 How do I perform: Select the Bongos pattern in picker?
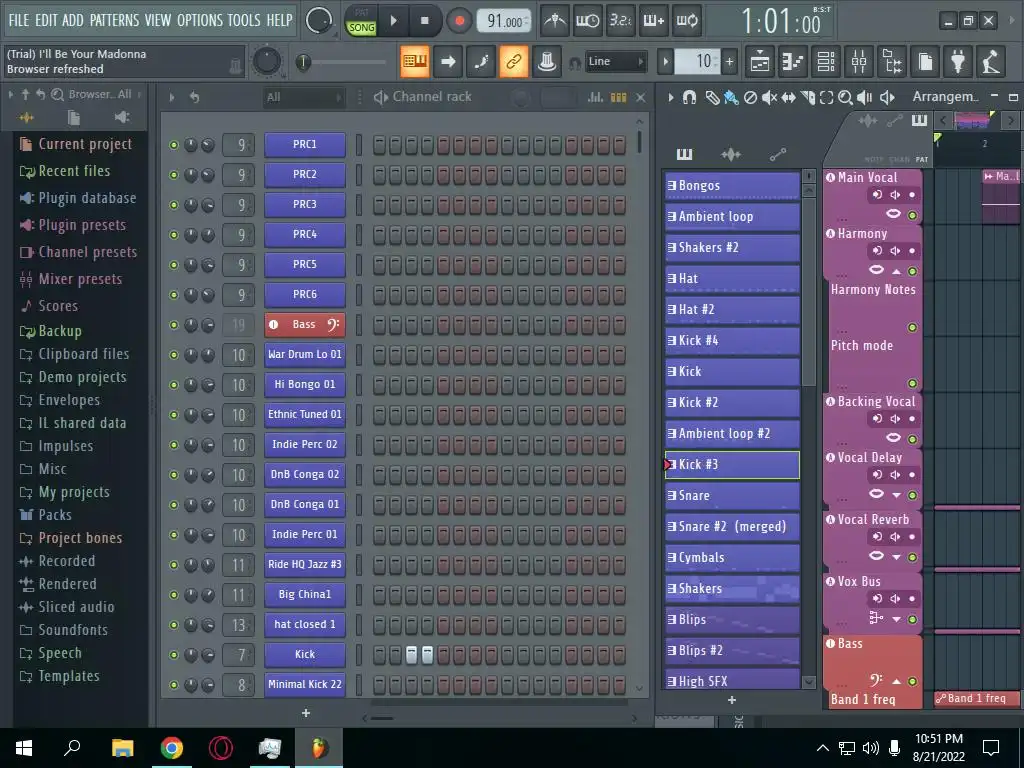[732, 185]
